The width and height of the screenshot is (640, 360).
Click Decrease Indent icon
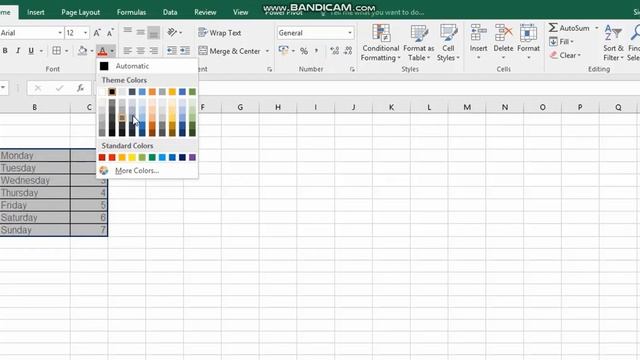172,51
